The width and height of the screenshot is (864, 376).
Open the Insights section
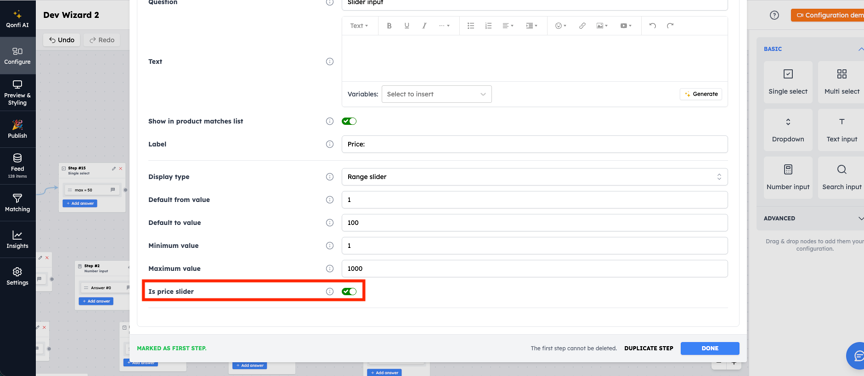pyautogui.click(x=18, y=239)
